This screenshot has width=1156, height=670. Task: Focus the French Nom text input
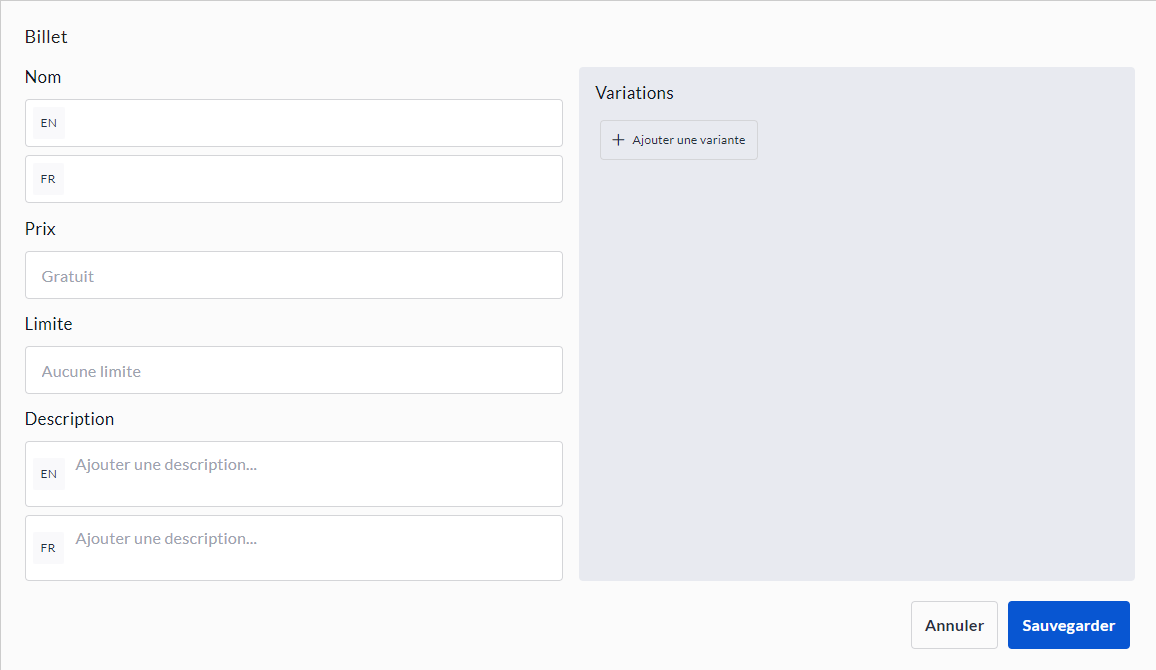tap(310, 179)
